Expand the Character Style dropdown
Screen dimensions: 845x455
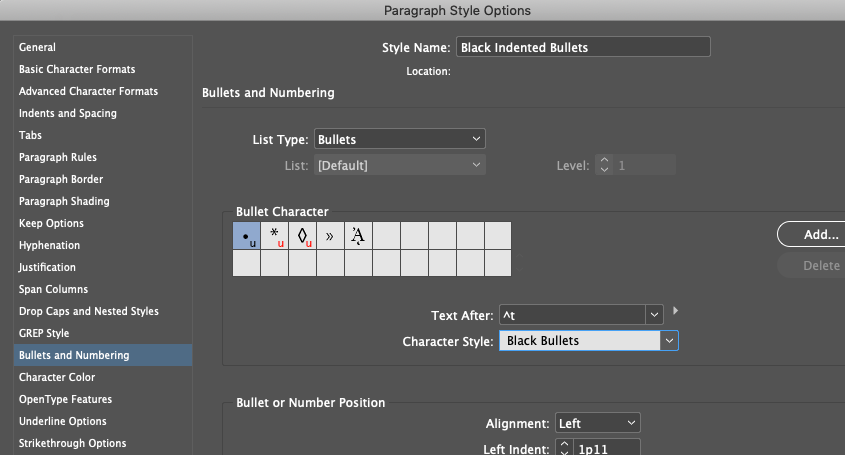tap(669, 341)
